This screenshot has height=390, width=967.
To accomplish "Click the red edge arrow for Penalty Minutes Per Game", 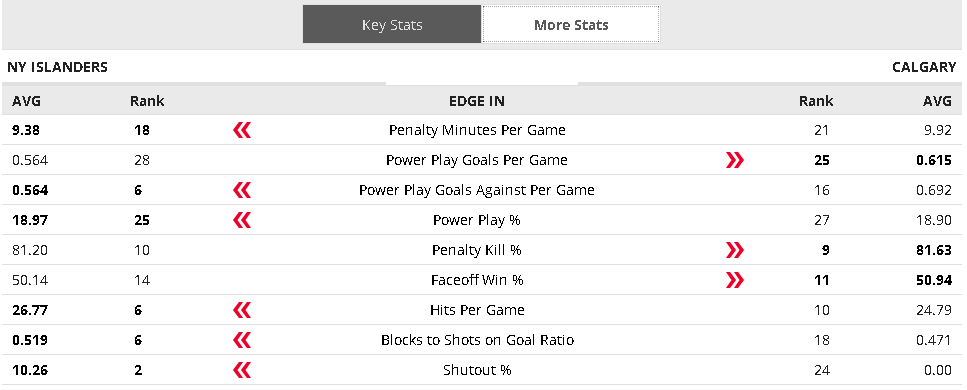I will pyautogui.click(x=242, y=130).
